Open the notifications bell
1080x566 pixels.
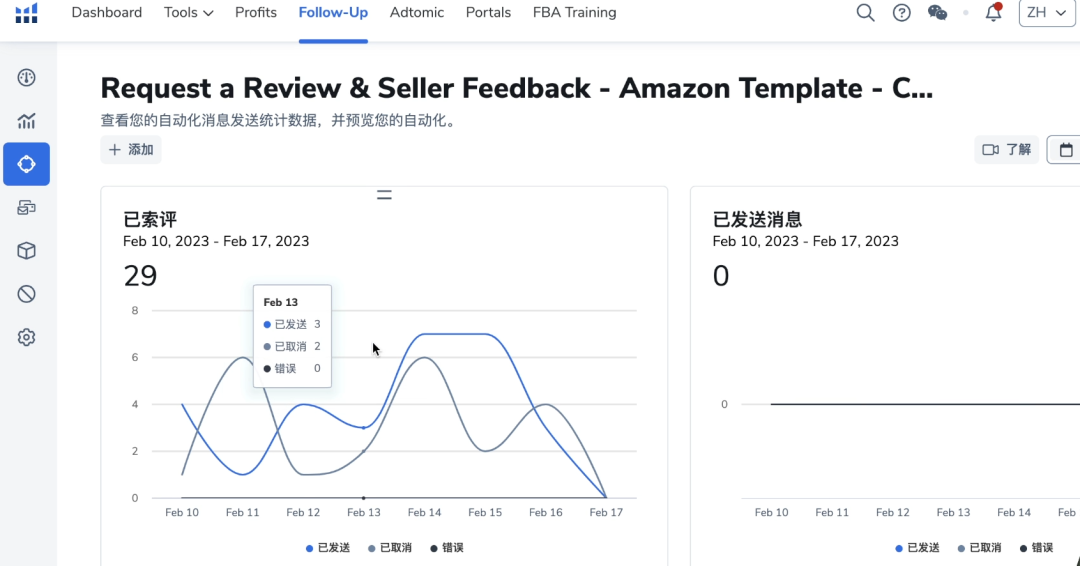(993, 13)
